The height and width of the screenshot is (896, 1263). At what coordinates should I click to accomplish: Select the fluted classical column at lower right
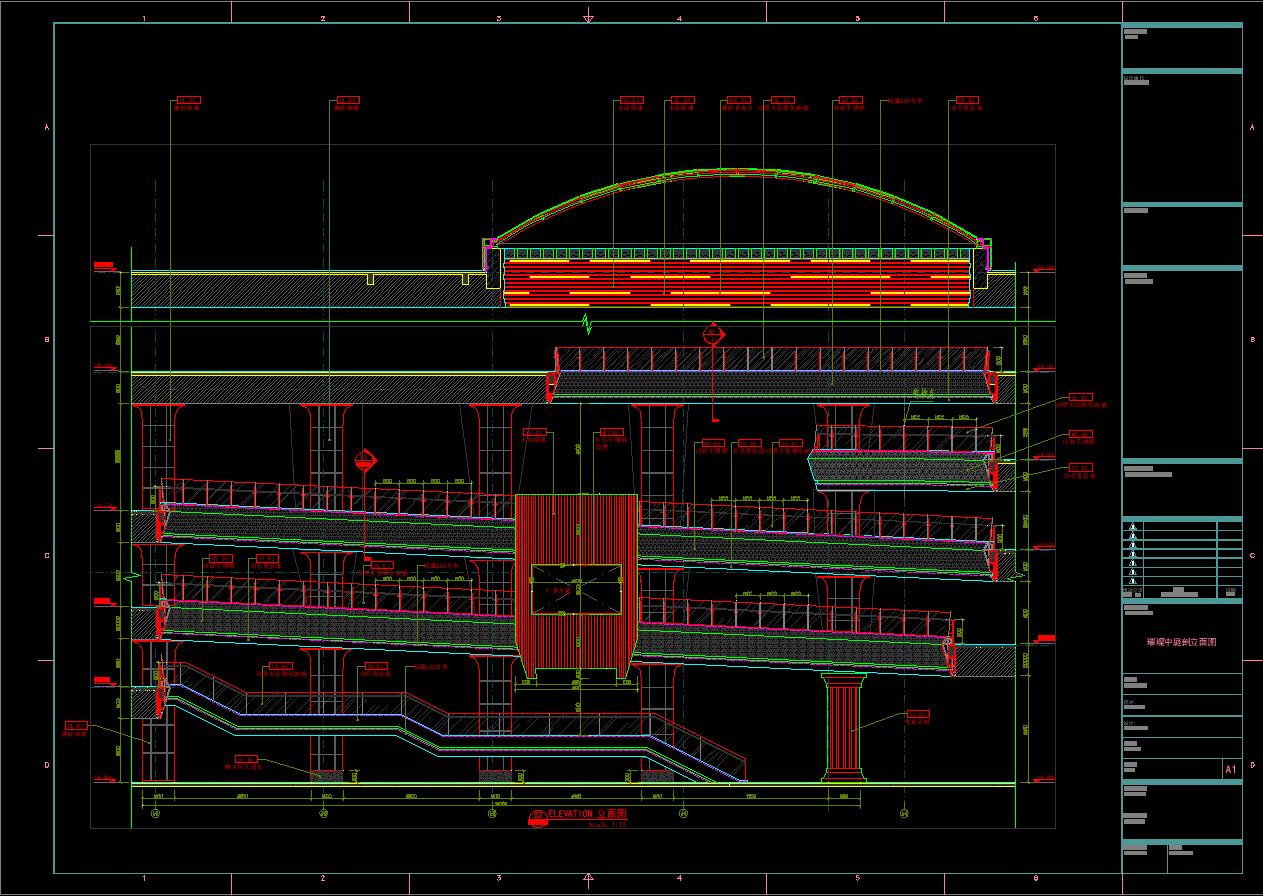tap(843, 727)
